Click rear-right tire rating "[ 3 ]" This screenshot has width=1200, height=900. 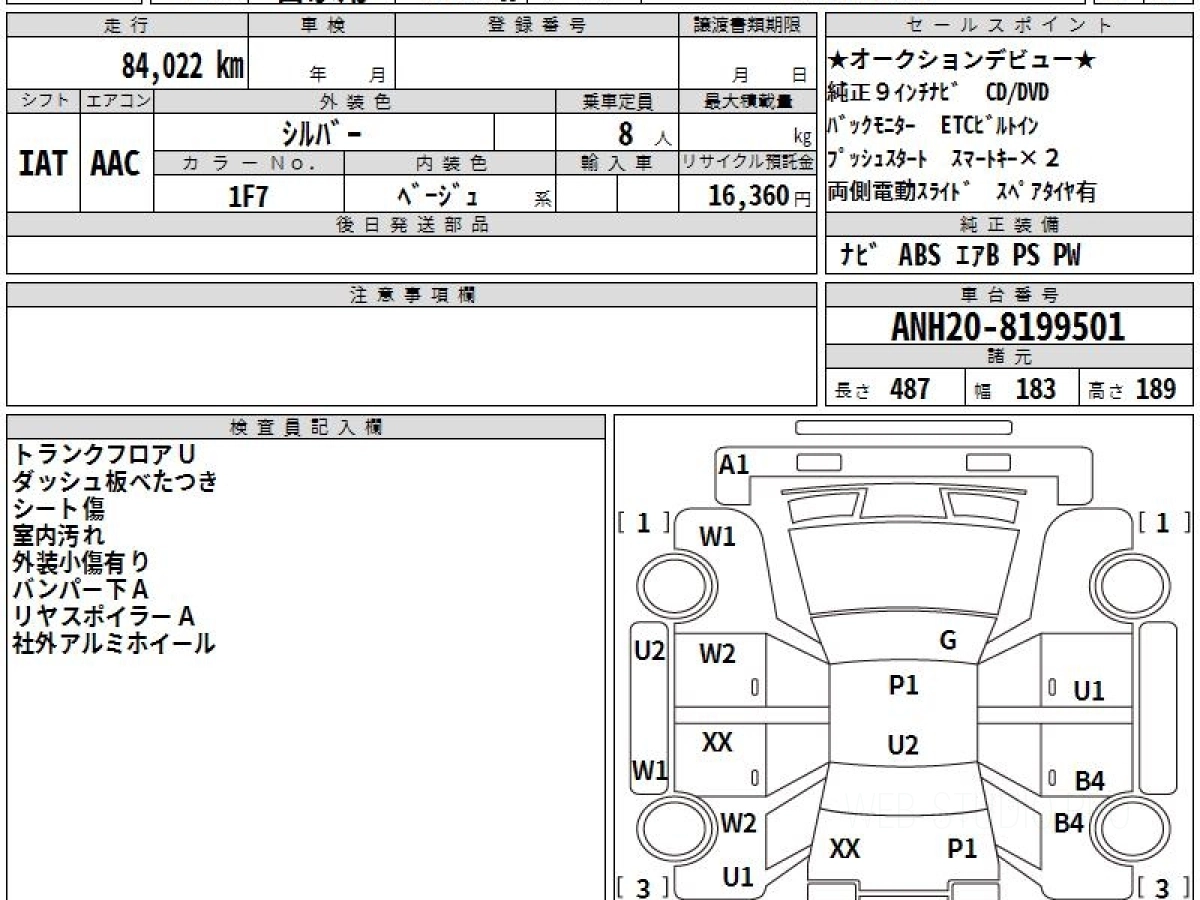(1164, 887)
